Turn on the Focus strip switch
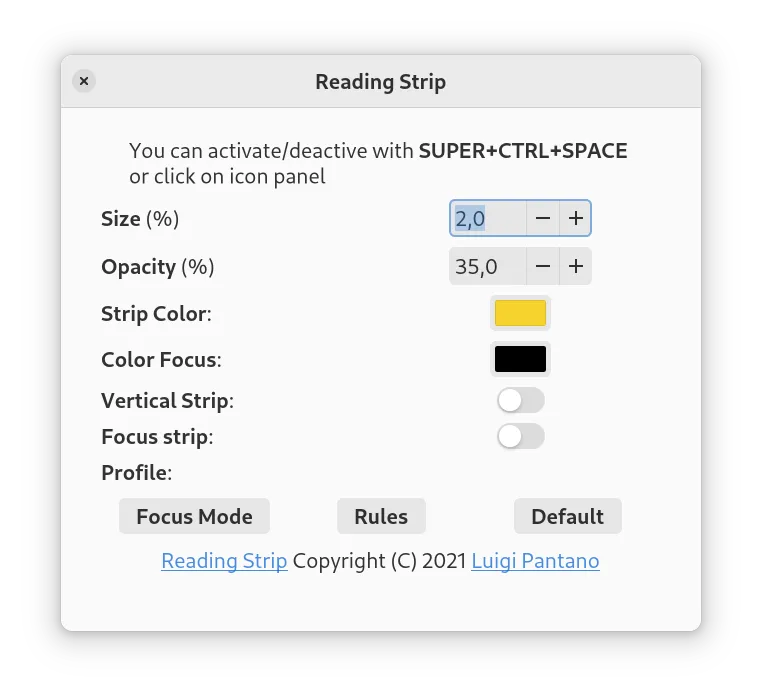 (x=520, y=436)
